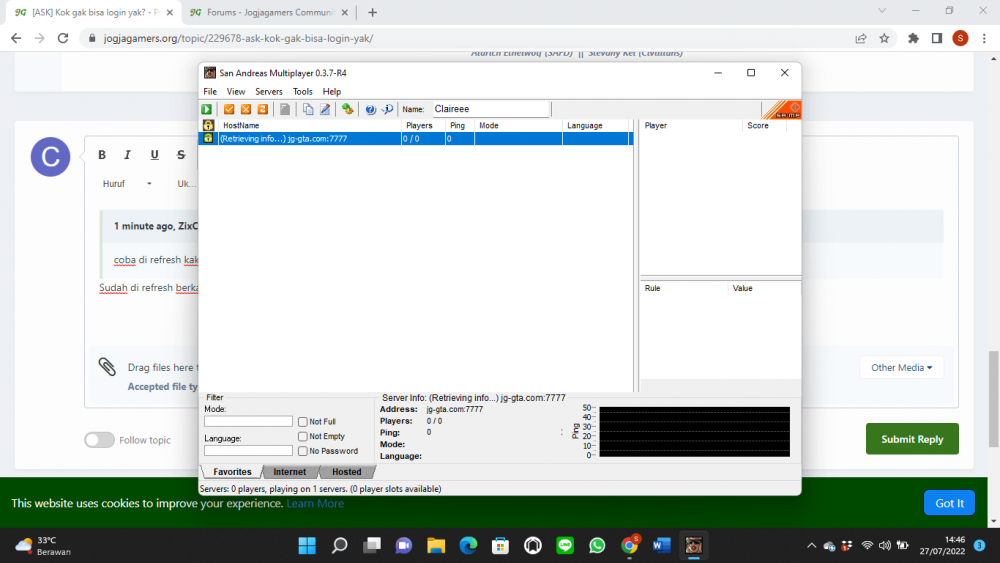1000x563 pixels.
Task: Click the blue Help question mark icon
Action: pyautogui.click(x=371, y=110)
